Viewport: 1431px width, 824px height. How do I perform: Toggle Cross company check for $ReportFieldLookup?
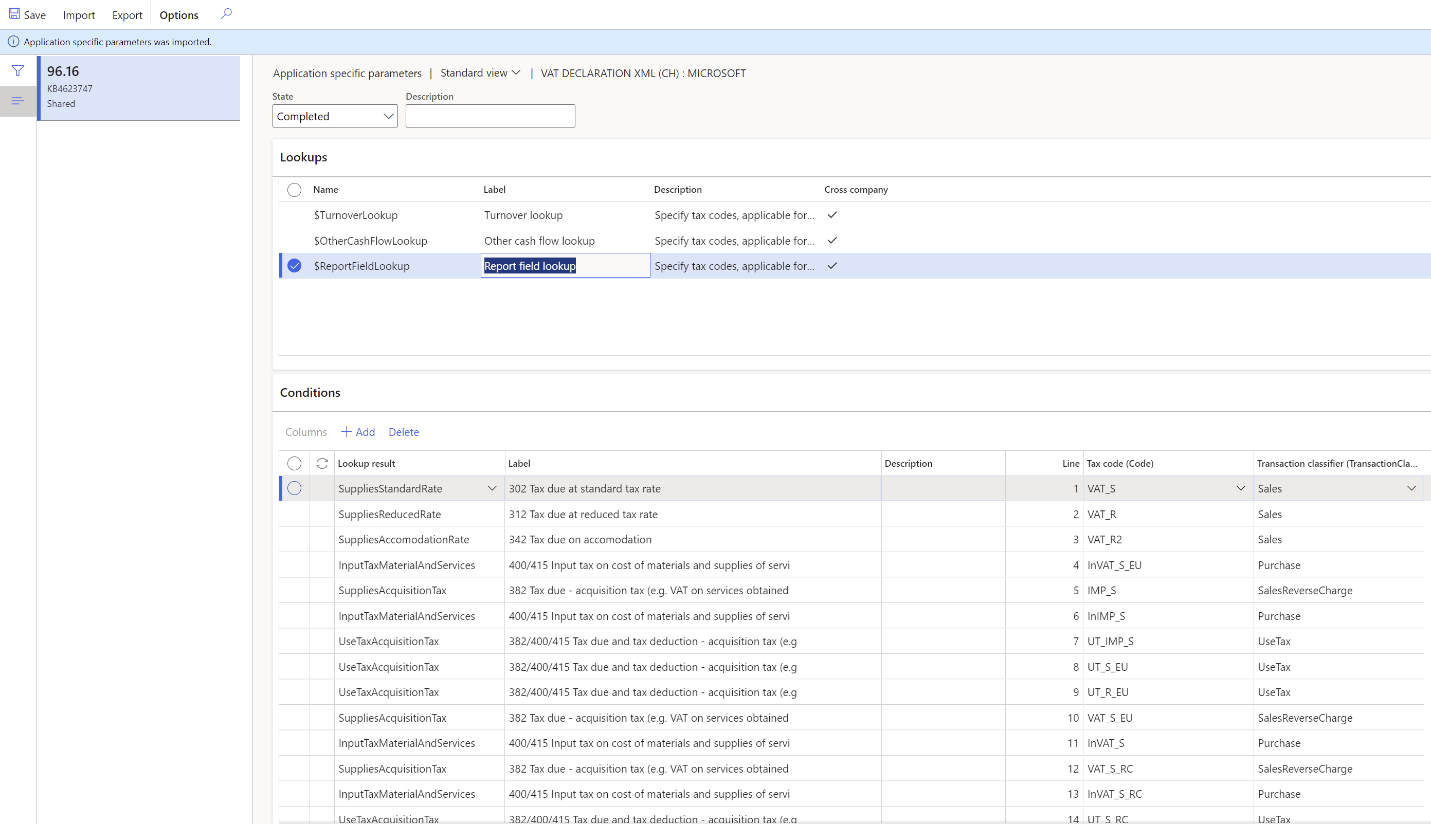(x=832, y=266)
